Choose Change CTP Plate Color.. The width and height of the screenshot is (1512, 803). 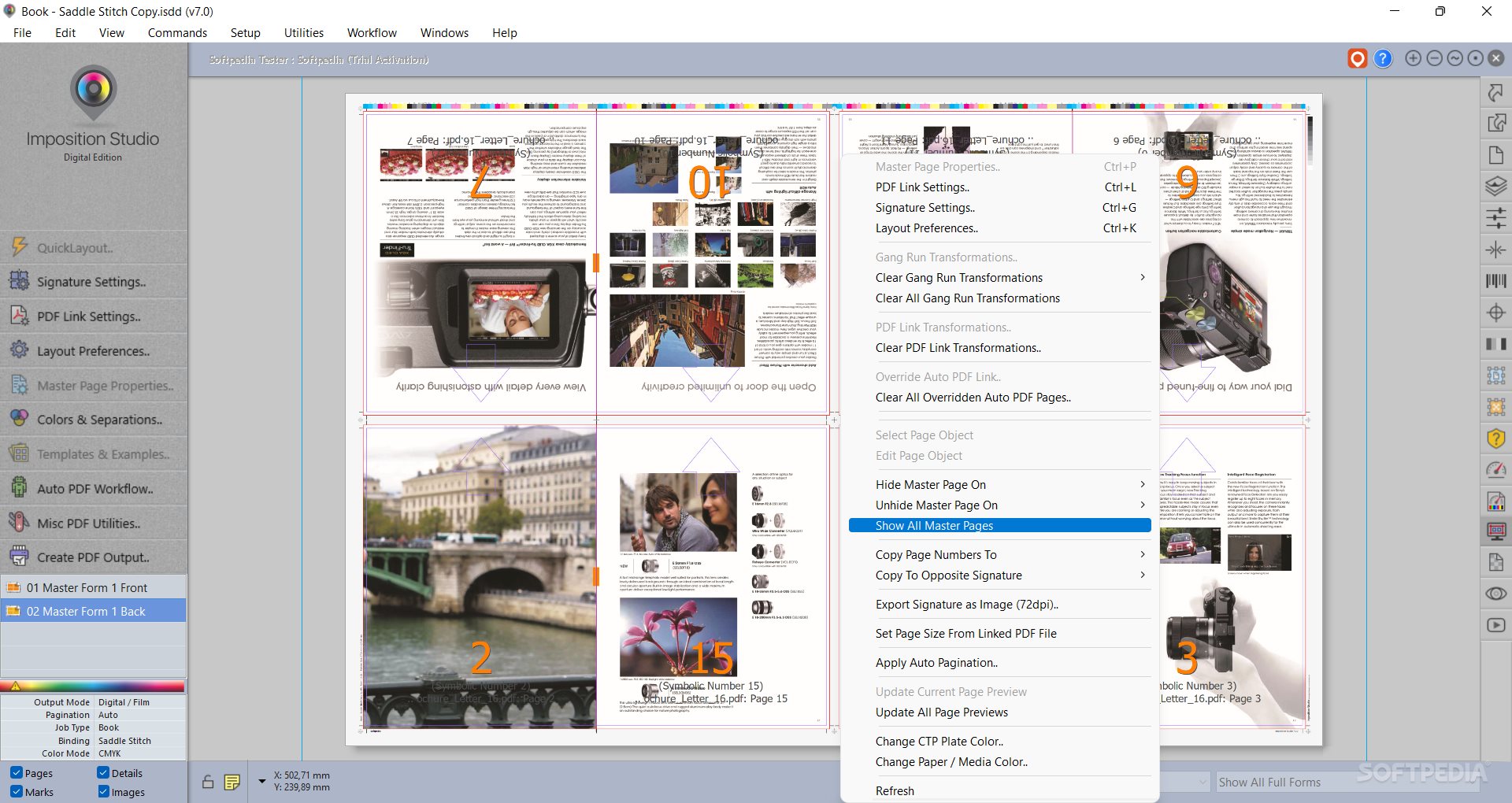point(1000,742)
